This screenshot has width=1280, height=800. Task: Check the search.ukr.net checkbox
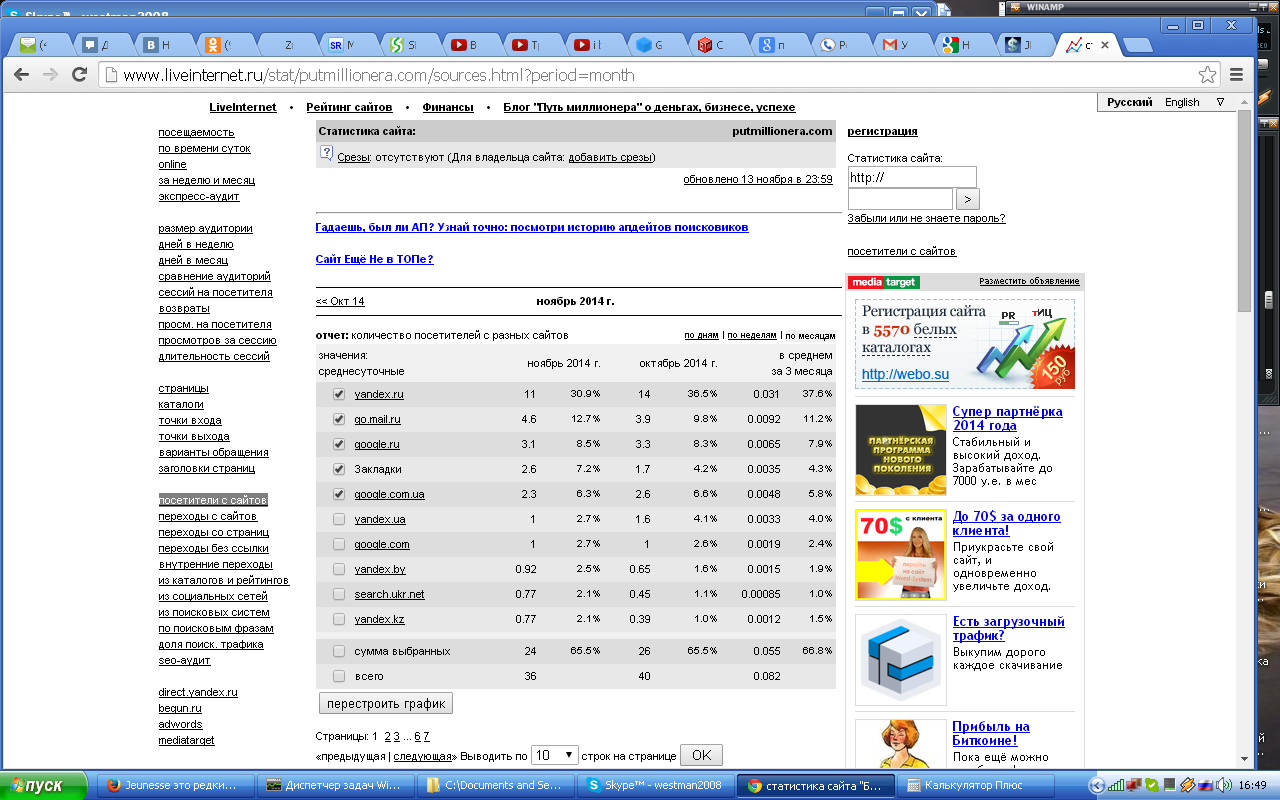[339, 594]
